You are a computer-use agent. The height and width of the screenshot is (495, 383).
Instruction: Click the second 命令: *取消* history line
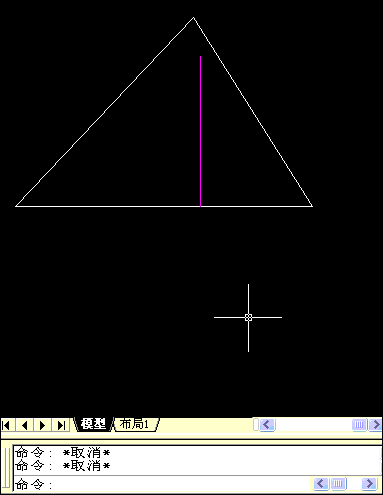tap(63, 465)
